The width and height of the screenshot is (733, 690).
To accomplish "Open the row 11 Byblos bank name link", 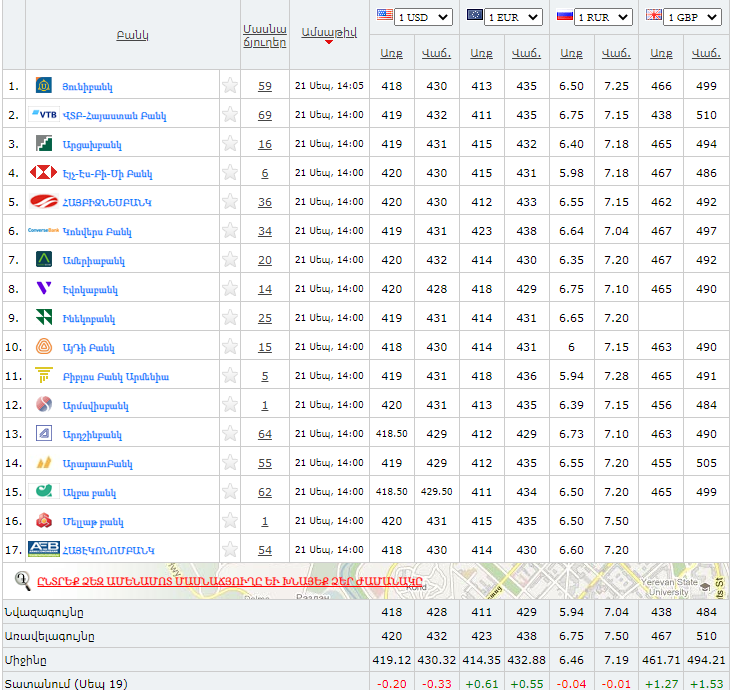I will pos(116,376).
